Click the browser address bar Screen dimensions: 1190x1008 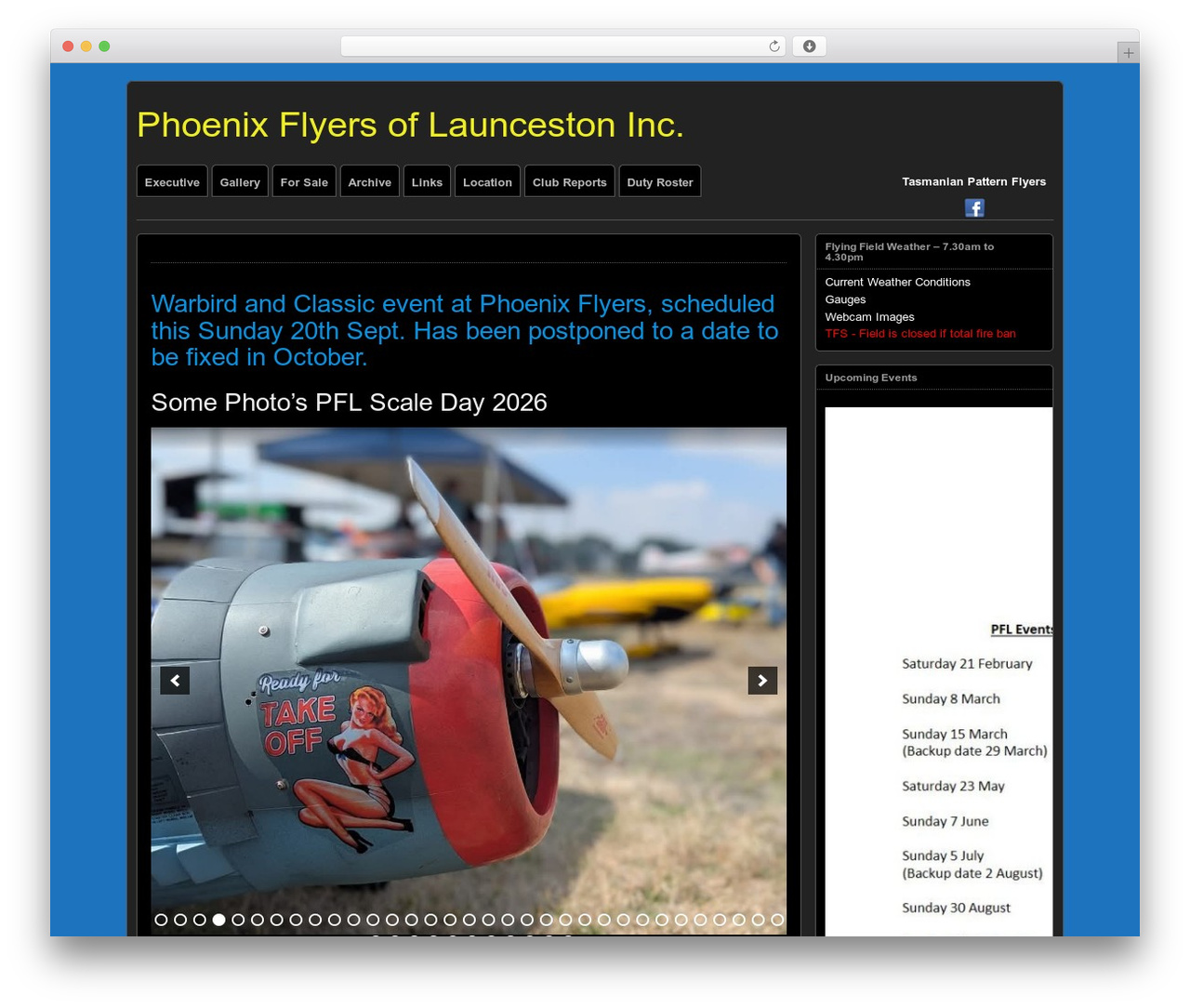pos(563,46)
